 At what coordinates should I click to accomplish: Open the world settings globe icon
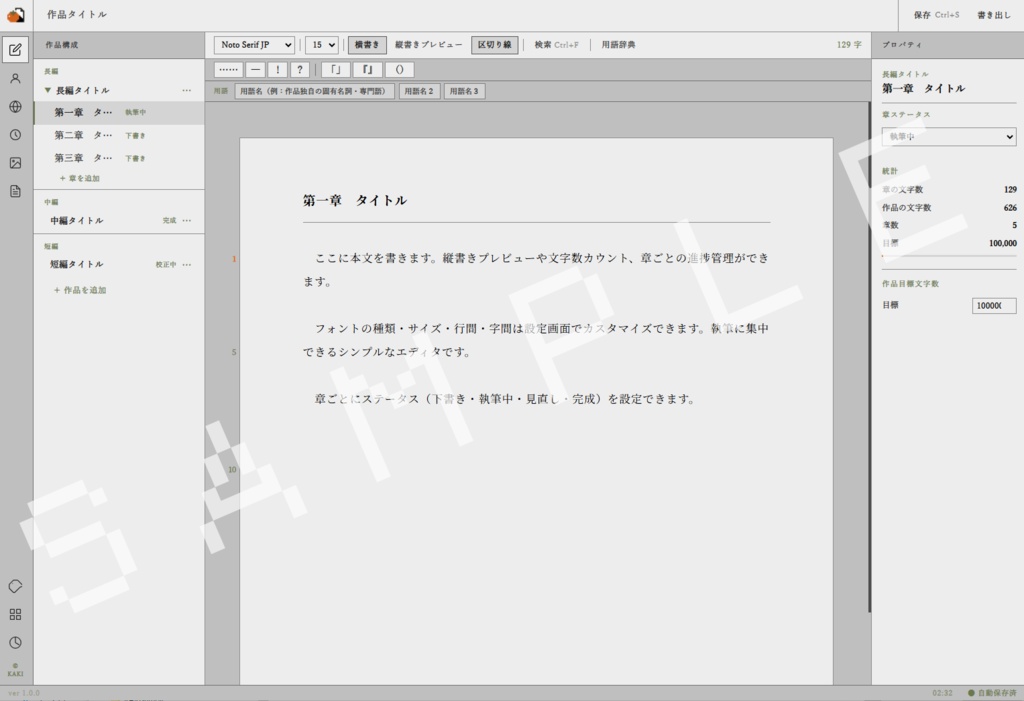point(15,106)
